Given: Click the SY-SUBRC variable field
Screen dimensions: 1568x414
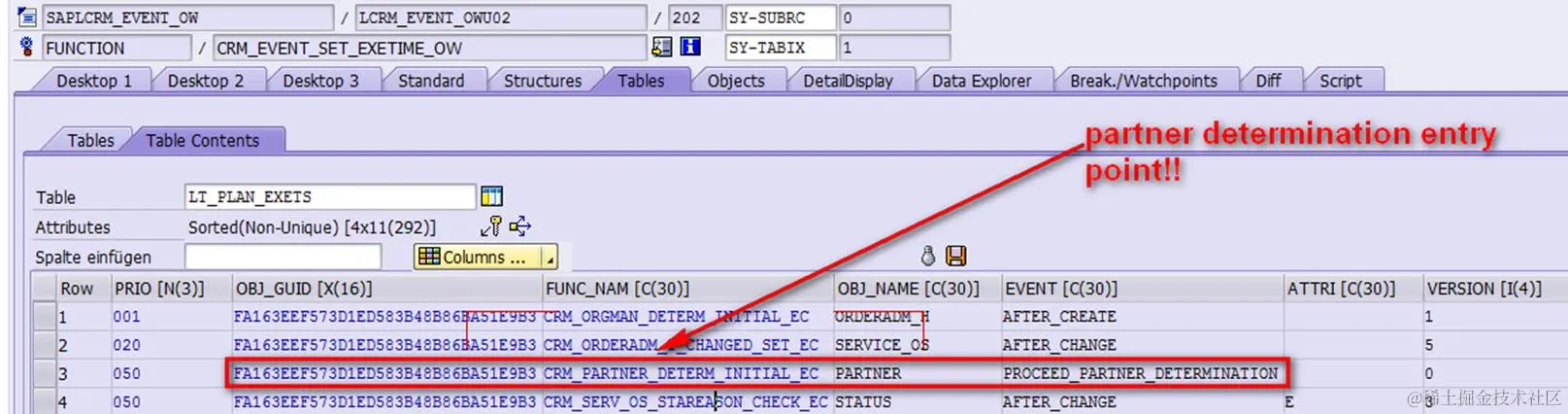Looking at the screenshot, I should click(781, 17).
